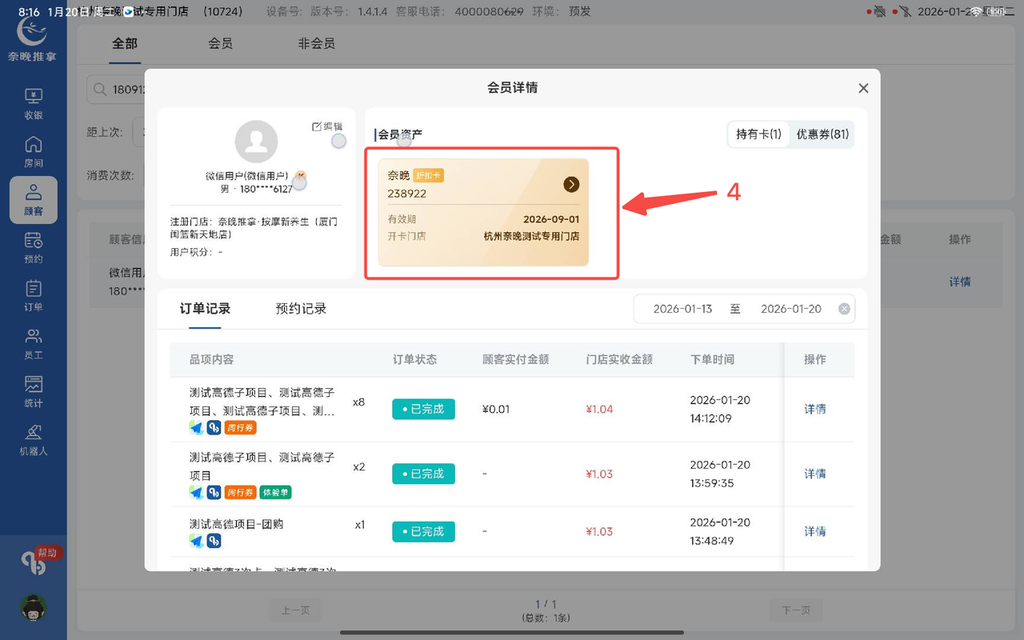
Task: Switch to the 预约记录 tab
Action: tap(300, 310)
